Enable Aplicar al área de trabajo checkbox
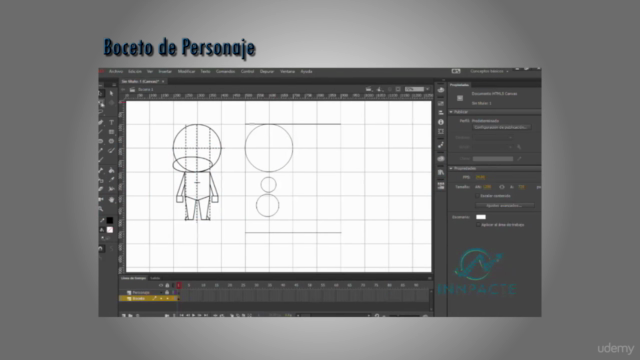Viewport: 640px width, 360px height. (478, 225)
